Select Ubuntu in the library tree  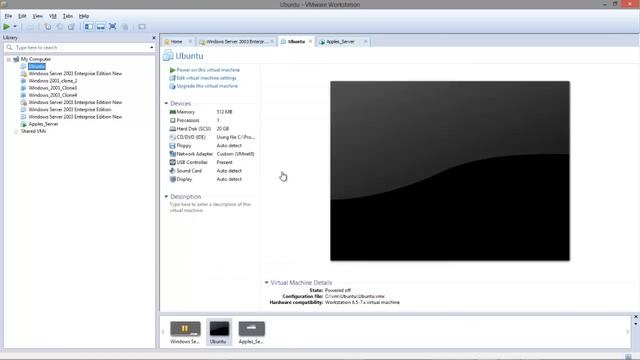(x=37, y=66)
